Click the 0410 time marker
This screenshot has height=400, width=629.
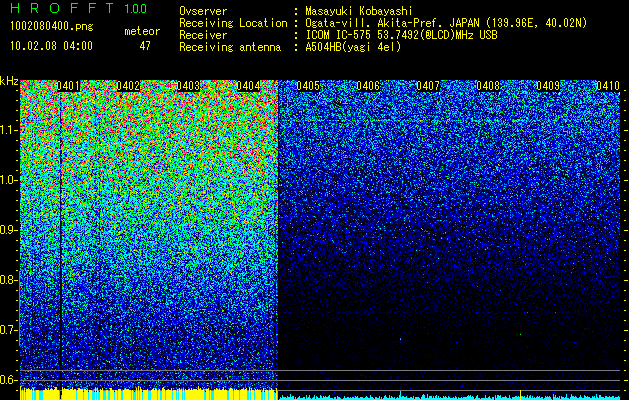pyautogui.click(x=608, y=86)
